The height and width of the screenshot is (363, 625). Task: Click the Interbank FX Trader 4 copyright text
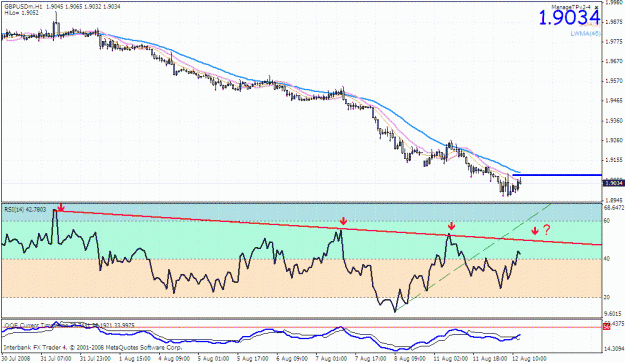pyautogui.click(x=92, y=347)
